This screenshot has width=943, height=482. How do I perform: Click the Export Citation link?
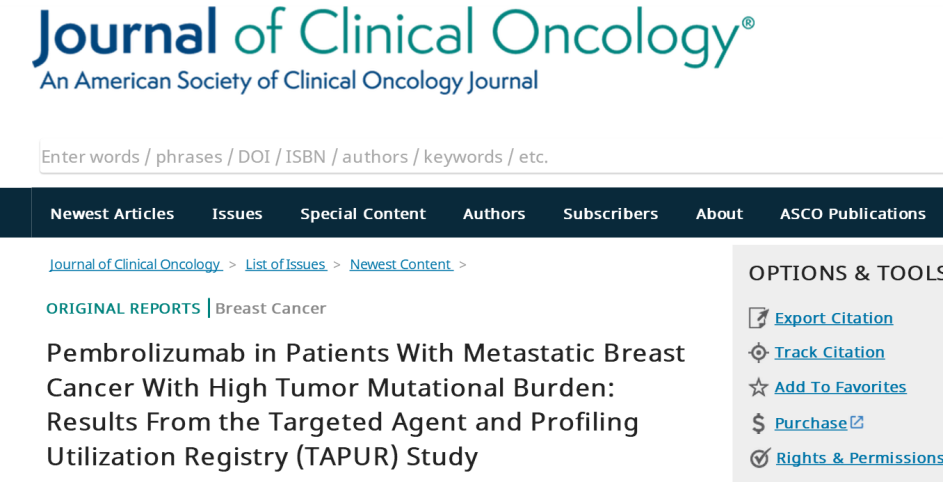[x=833, y=318]
